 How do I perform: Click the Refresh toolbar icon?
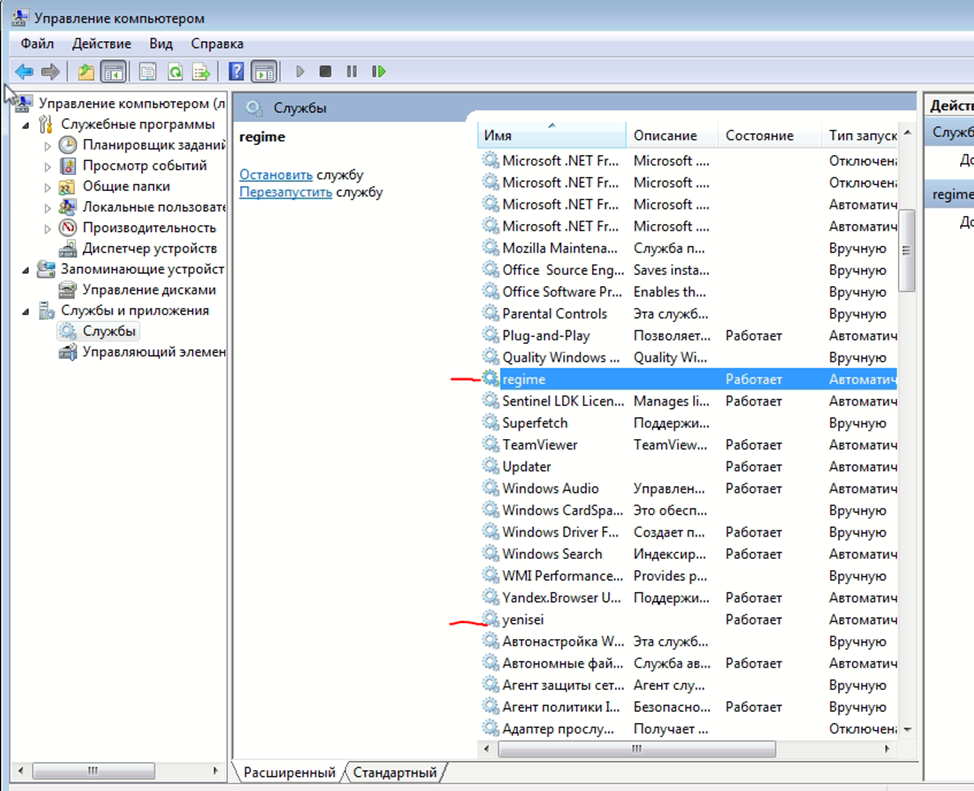[175, 71]
